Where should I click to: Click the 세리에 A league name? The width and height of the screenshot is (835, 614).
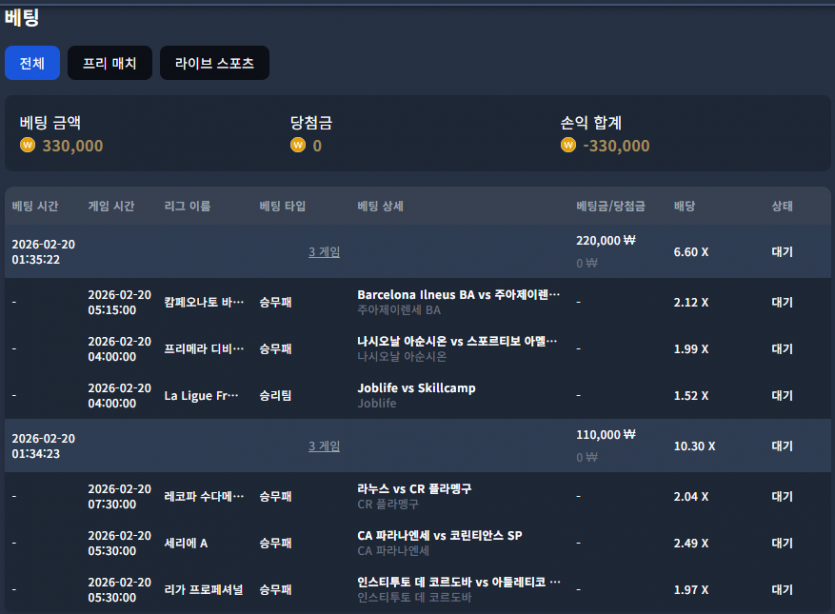(x=186, y=543)
